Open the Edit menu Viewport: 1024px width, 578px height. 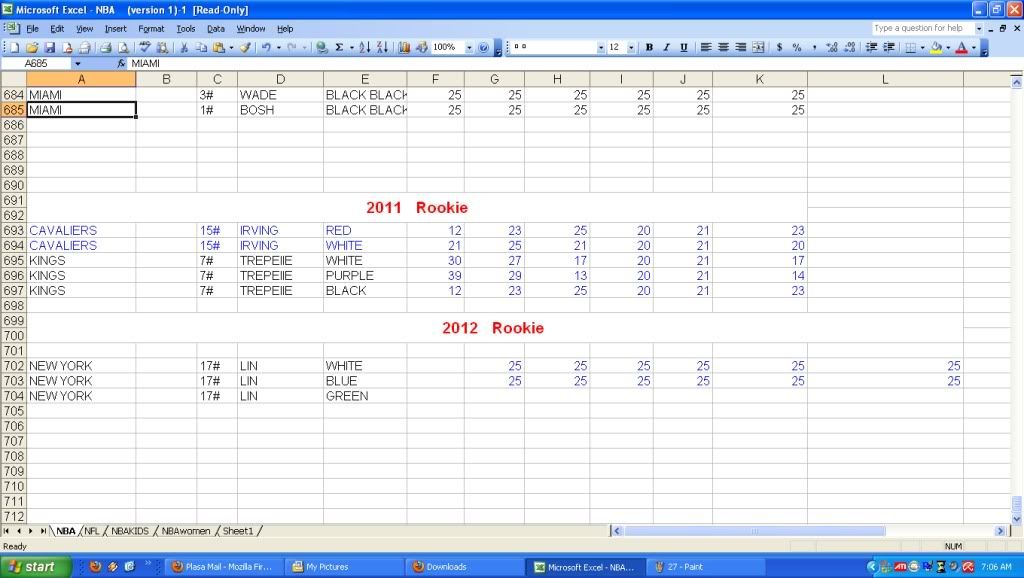pyautogui.click(x=57, y=29)
